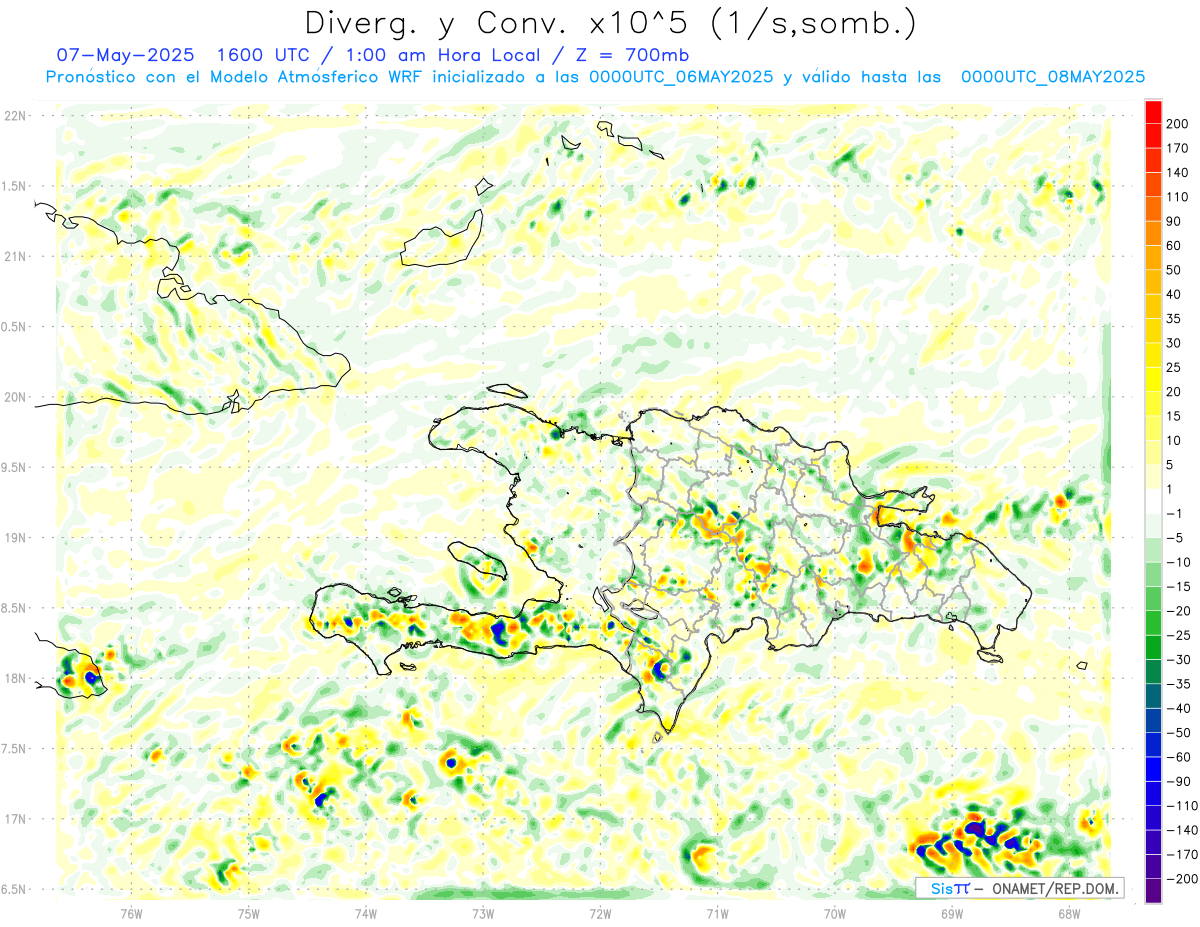Click the "9.5N" latitude label

(x=15, y=467)
